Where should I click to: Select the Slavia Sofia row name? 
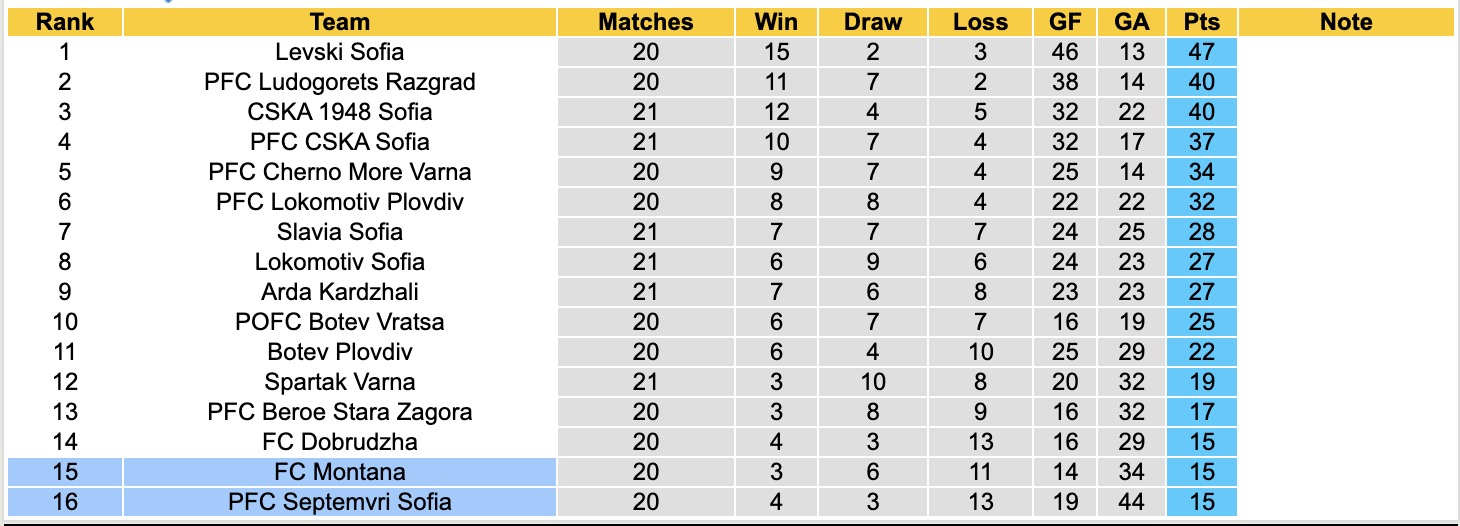(340, 232)
